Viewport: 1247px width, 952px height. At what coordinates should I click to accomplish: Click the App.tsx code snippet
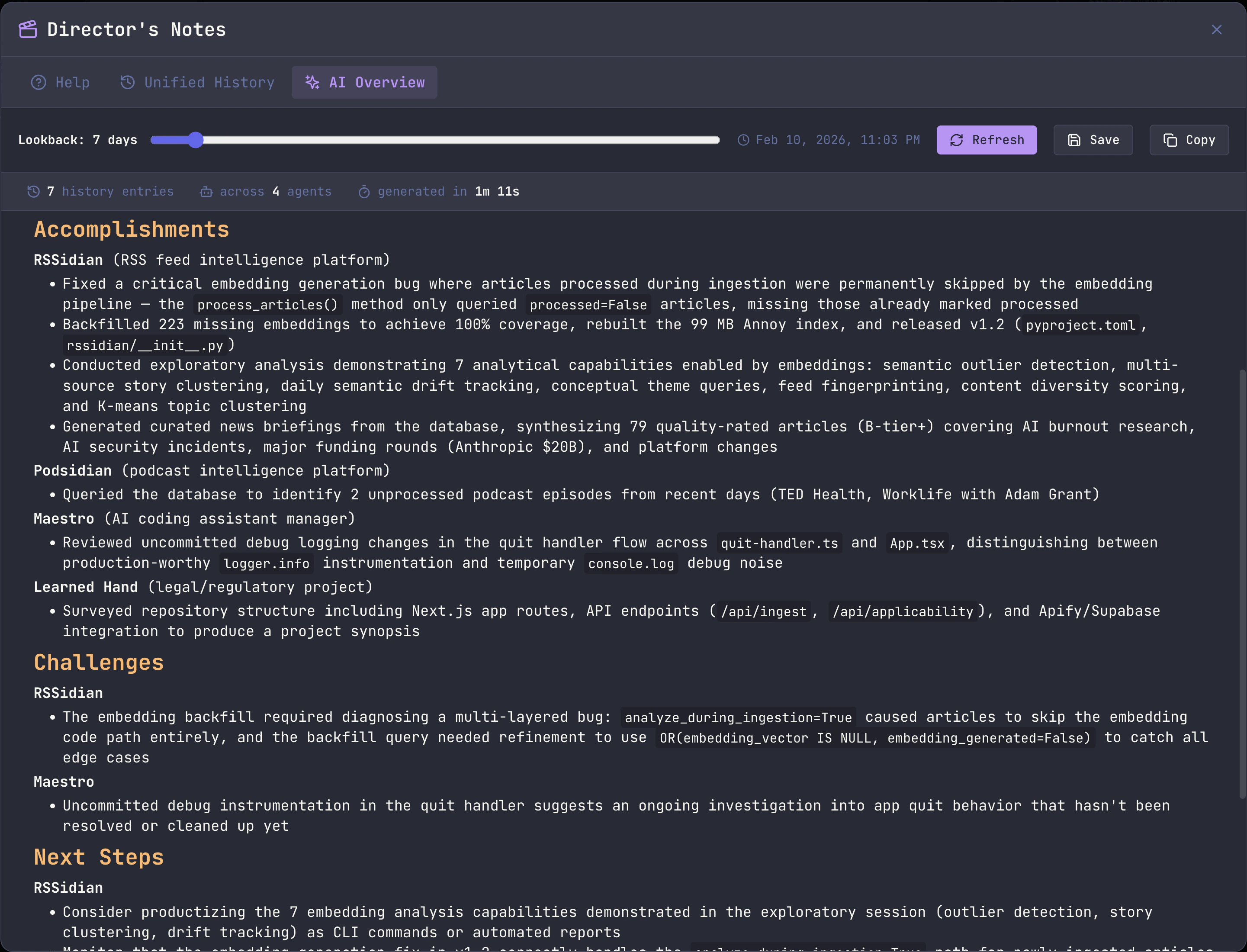917,544
